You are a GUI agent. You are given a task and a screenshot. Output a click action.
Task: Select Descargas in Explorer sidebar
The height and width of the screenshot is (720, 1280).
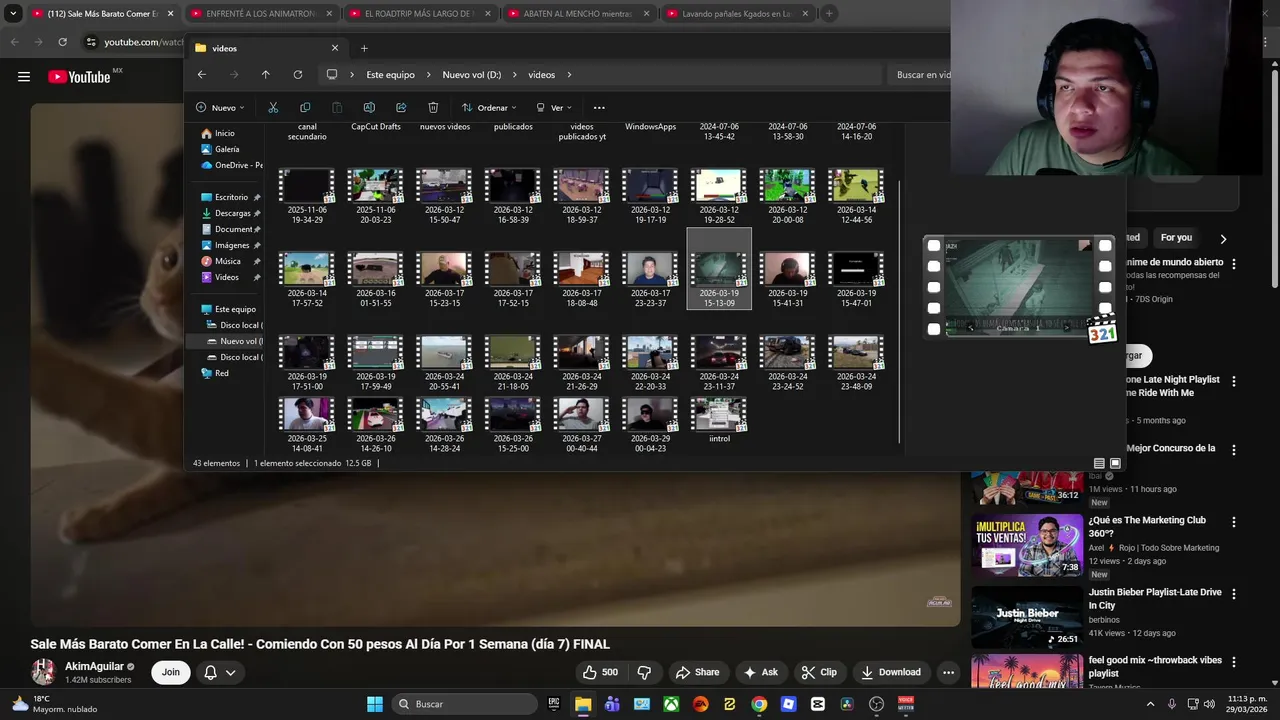[232, 213]
